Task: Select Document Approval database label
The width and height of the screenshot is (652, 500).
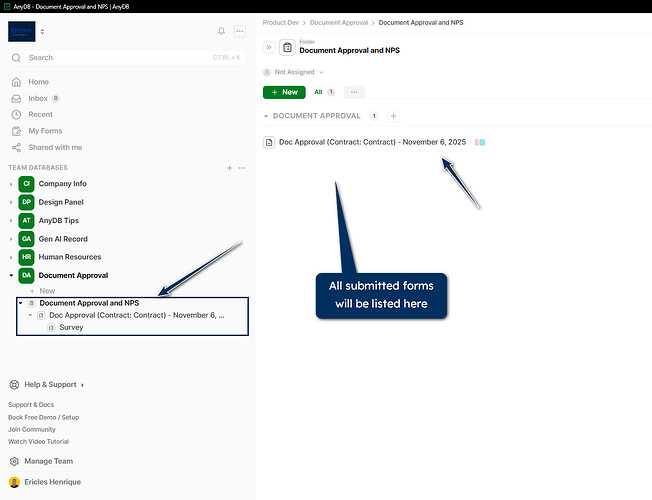Action: click(x=73, y=275)
